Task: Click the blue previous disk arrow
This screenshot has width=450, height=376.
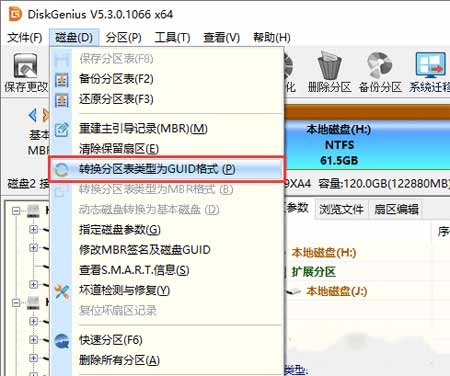Action: click(32, 115)
